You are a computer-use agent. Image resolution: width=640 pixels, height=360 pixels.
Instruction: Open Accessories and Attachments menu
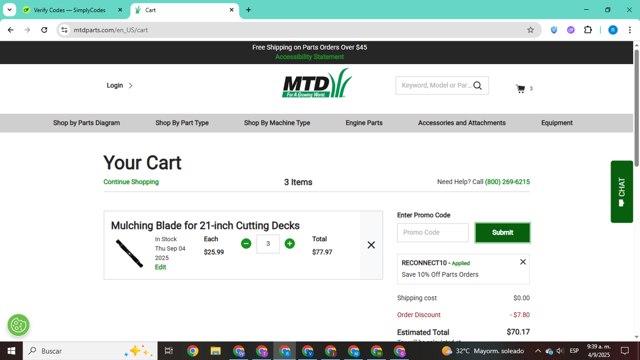pos(462,123)
